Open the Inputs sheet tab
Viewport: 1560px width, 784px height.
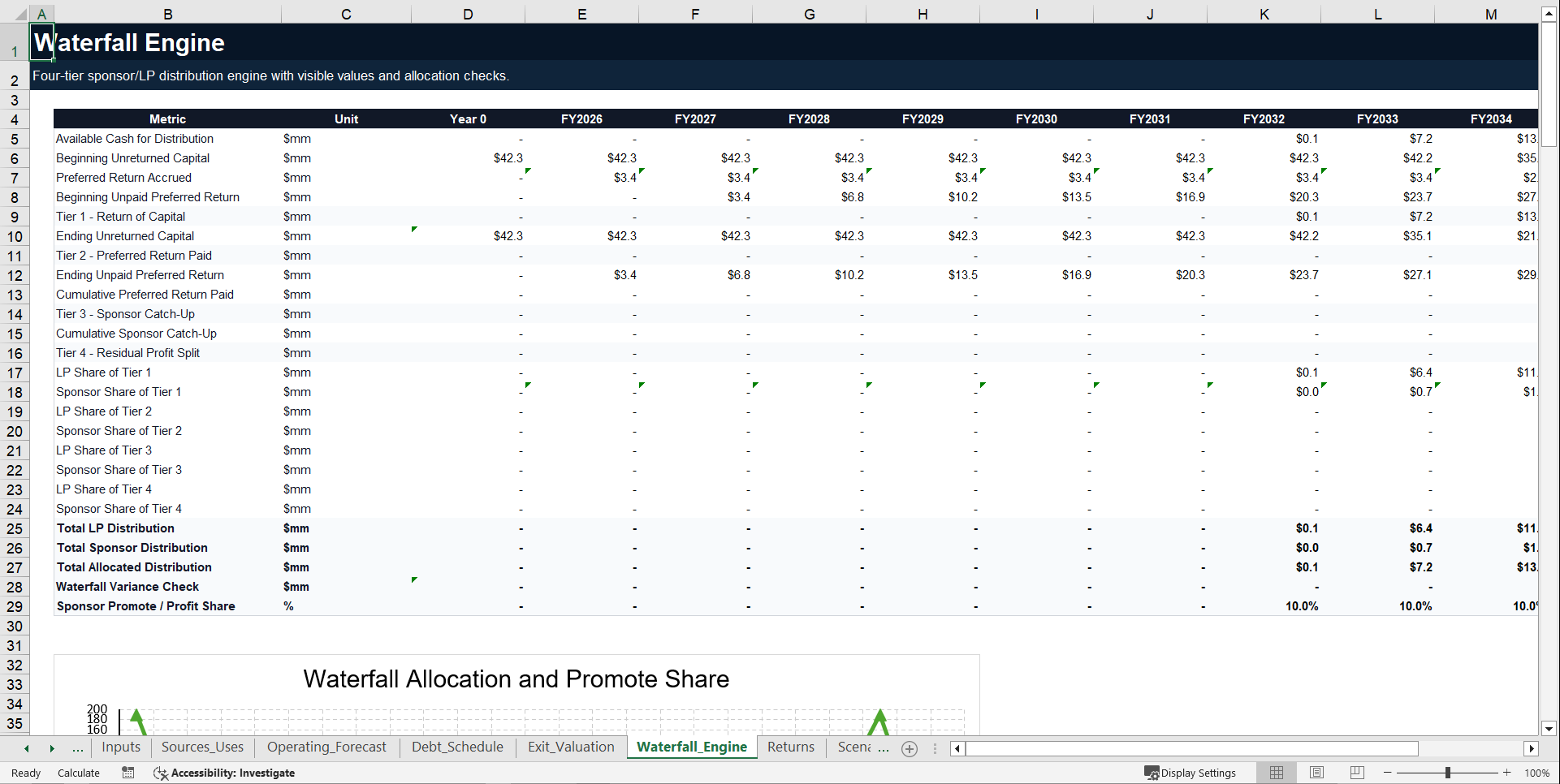tap(121, 747)
